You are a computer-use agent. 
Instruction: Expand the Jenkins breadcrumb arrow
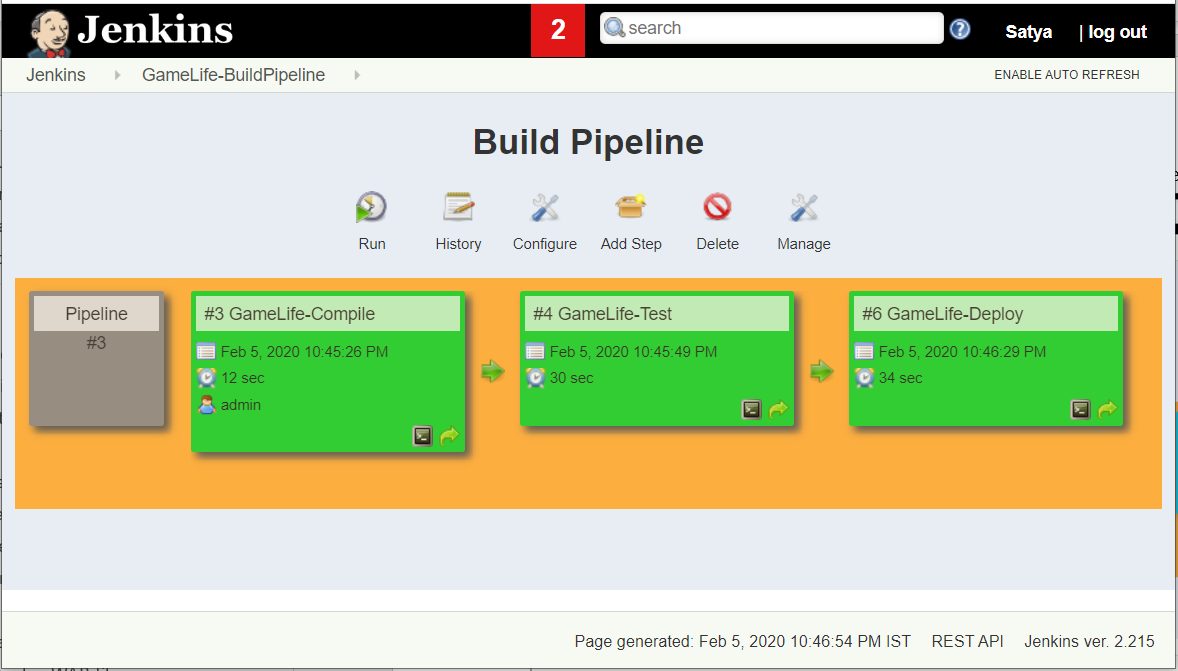[x=117, y=75]
